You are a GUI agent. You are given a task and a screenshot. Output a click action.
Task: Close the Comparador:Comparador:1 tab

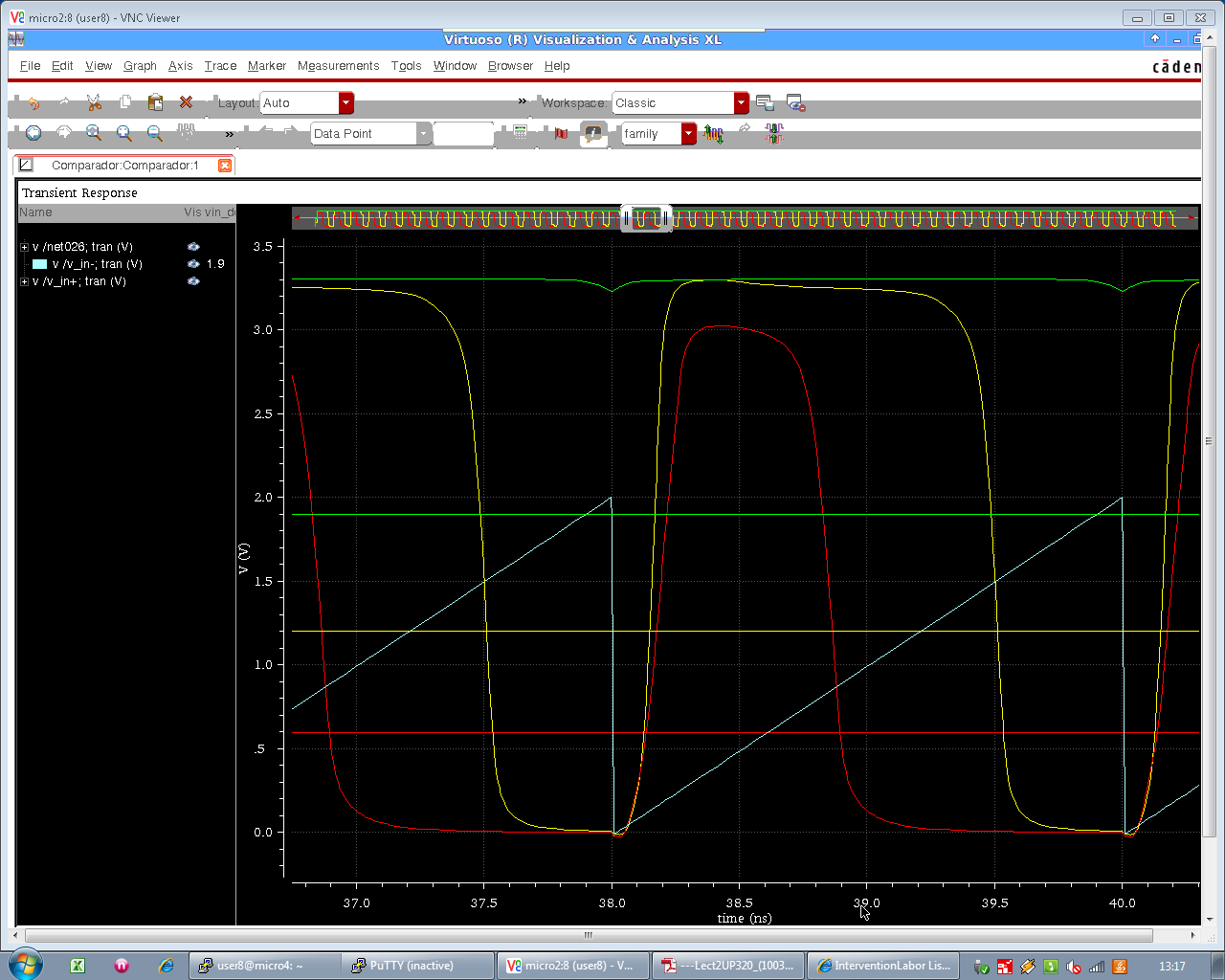tap(225, 165)
